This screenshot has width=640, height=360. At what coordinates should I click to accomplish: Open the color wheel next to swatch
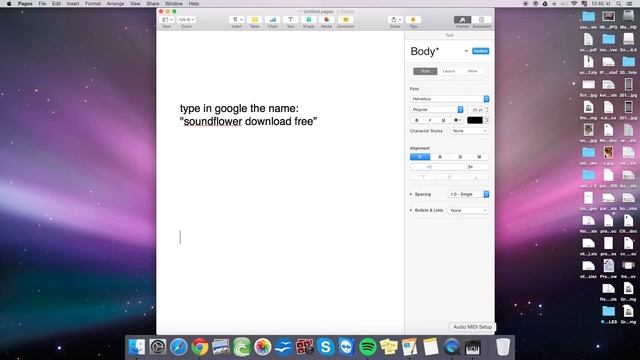[486, 120]
